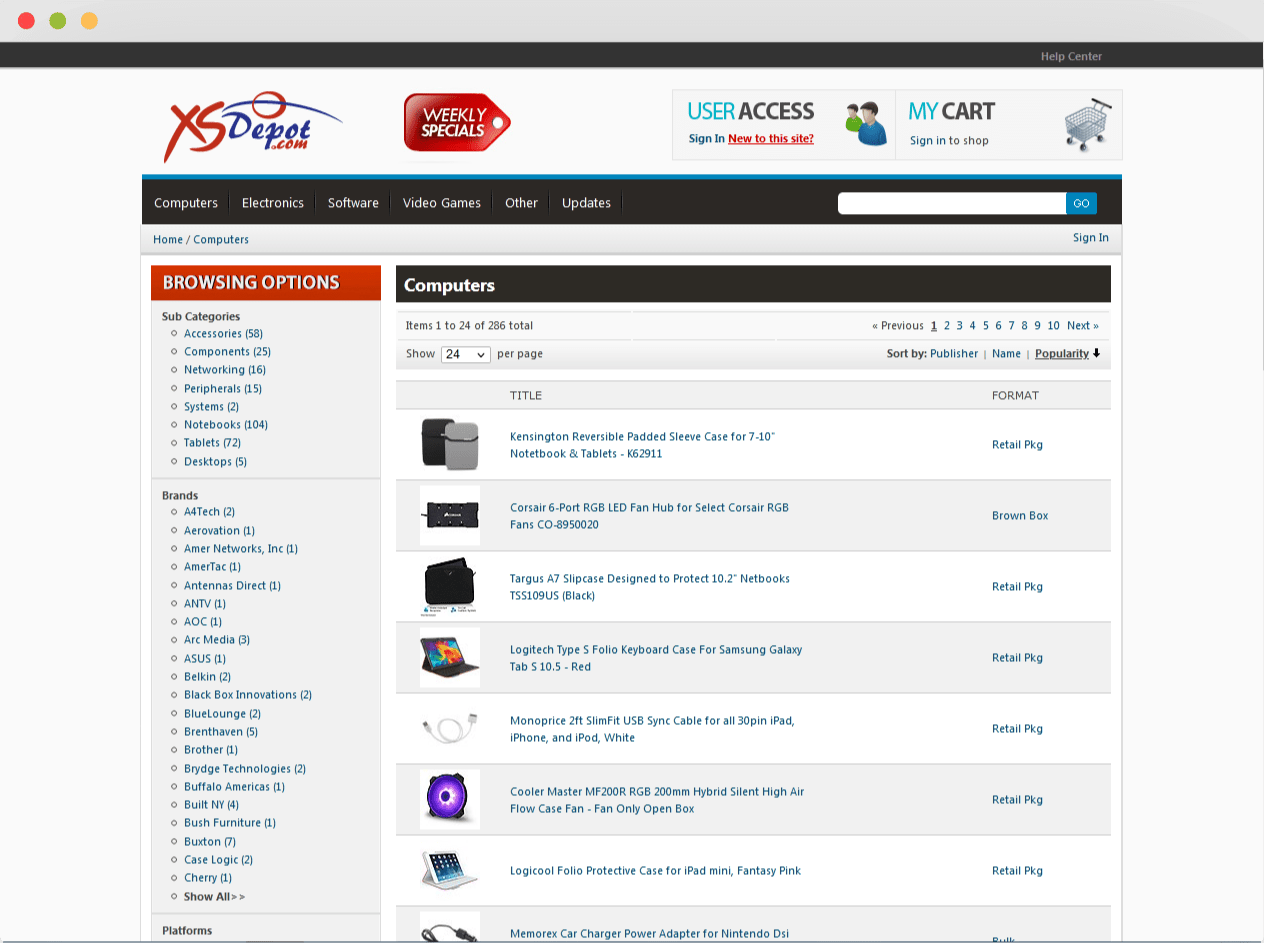Image resolution: width=1264 pixels, height=943 pixels.
Task: Open the Corsair fan hub thumbnail
Action: pos(450,516)
